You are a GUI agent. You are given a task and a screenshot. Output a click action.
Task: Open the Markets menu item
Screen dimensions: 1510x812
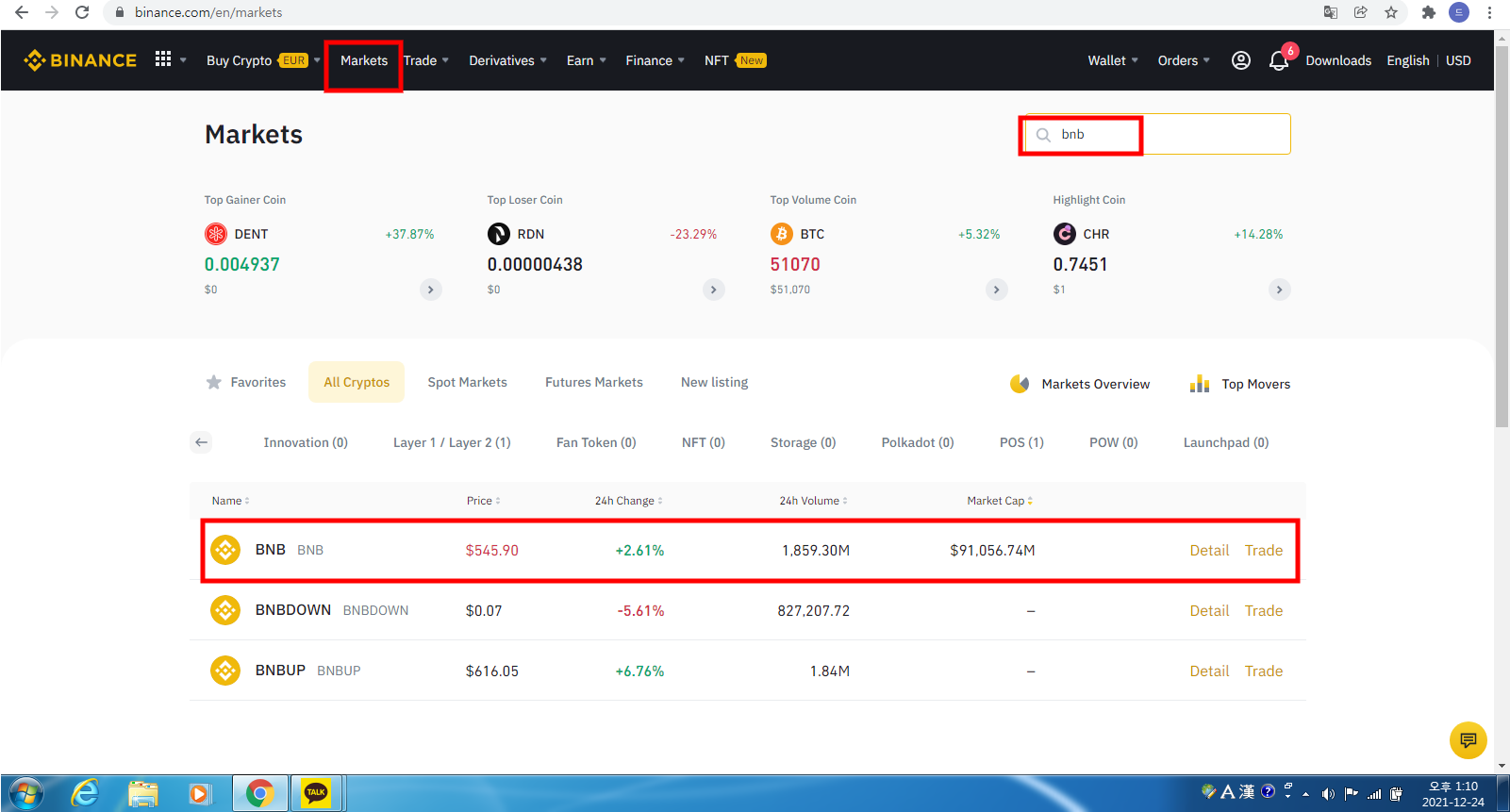tap(364, 60)
